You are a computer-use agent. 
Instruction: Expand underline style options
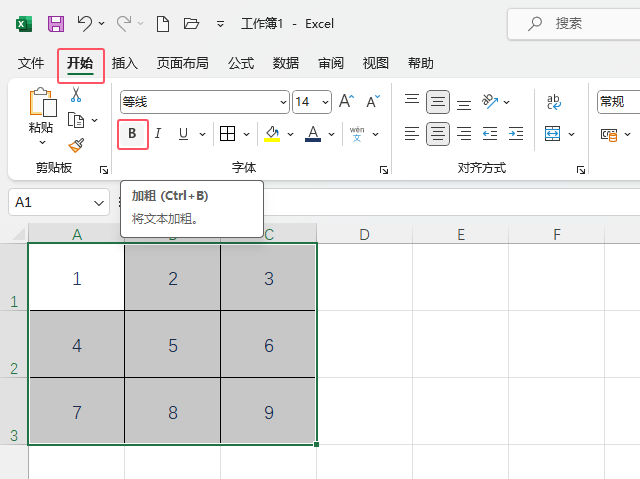pyautogui.click(x=202, y=134)
